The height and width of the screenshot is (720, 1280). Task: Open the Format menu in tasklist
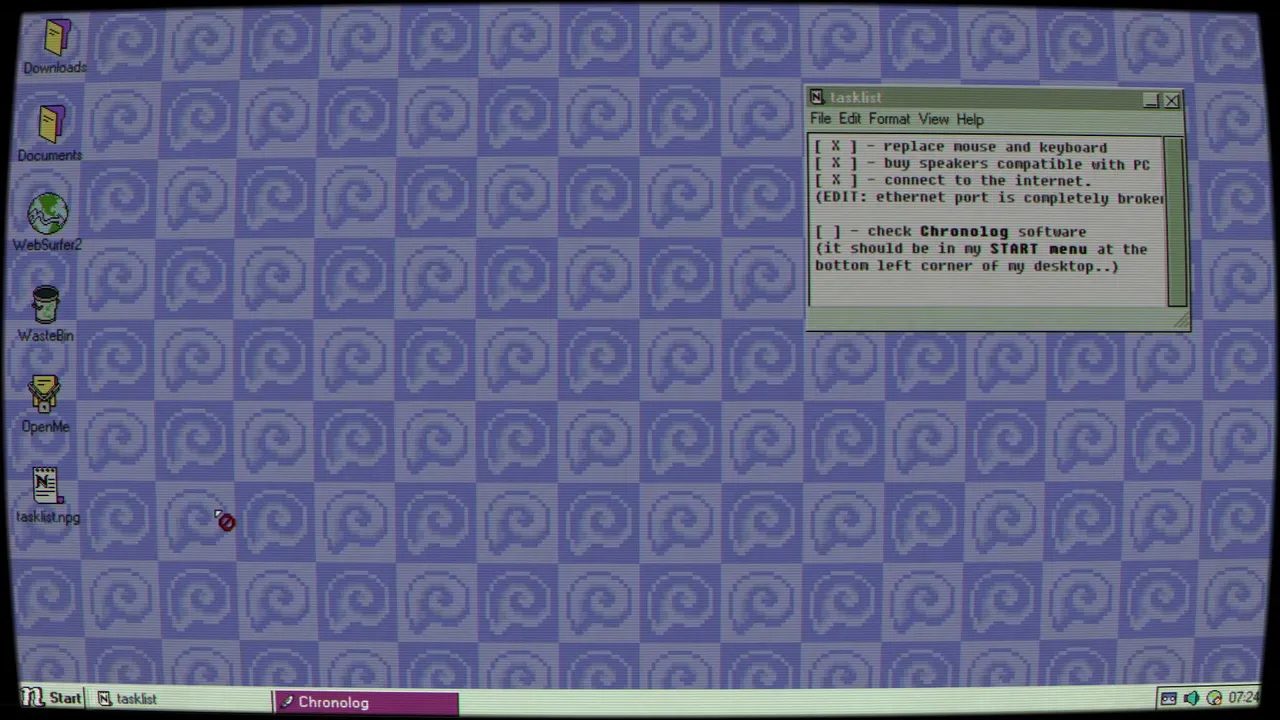[x=889, y=119]
